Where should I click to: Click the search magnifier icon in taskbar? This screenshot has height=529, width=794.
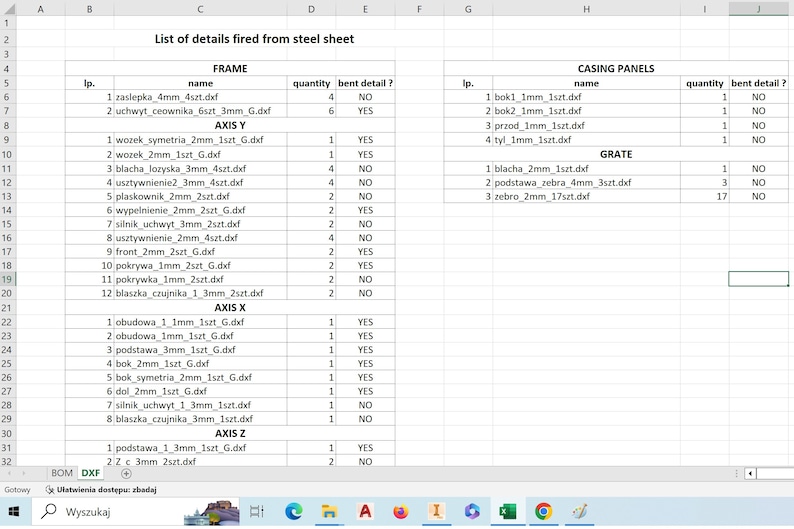tap(49, 511)
